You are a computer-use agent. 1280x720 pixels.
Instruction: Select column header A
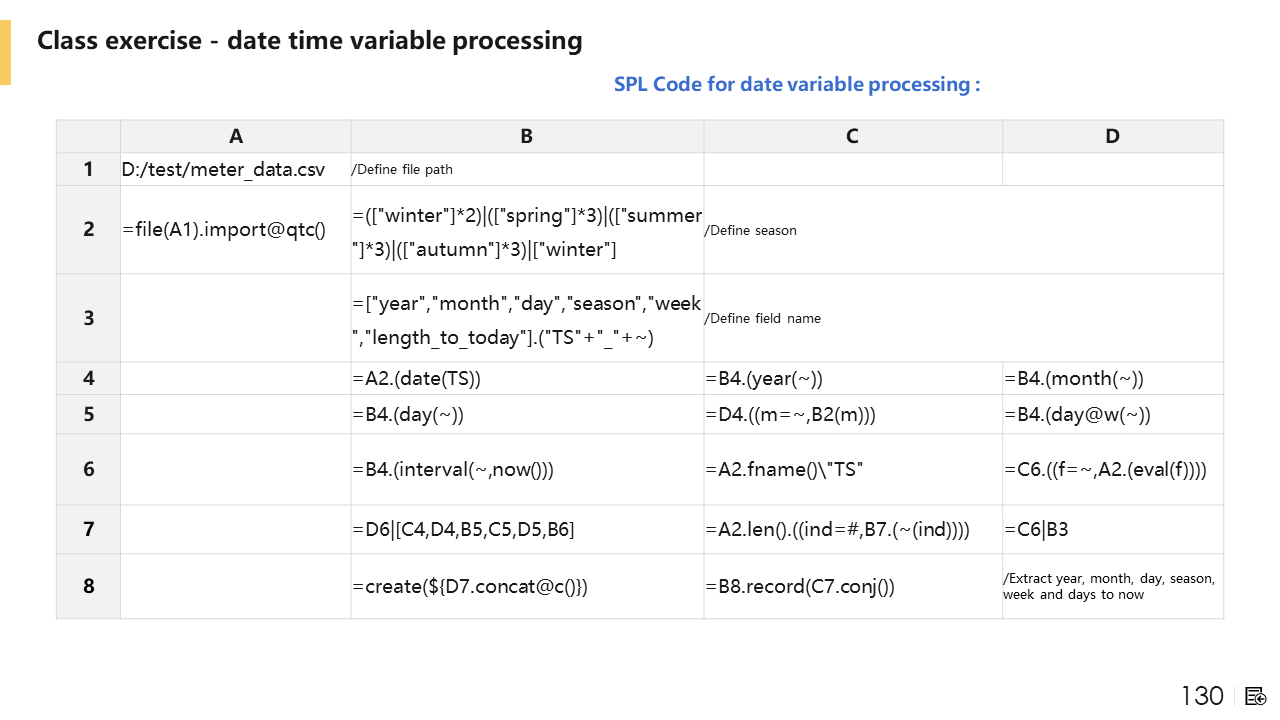coord(236,137)
